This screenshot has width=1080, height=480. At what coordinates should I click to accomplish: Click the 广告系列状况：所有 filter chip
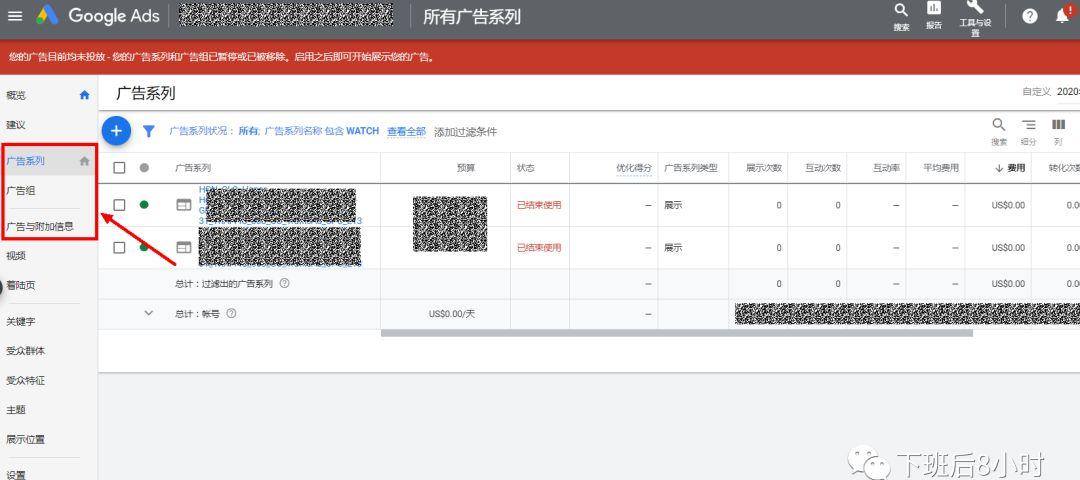coord(214,131)
